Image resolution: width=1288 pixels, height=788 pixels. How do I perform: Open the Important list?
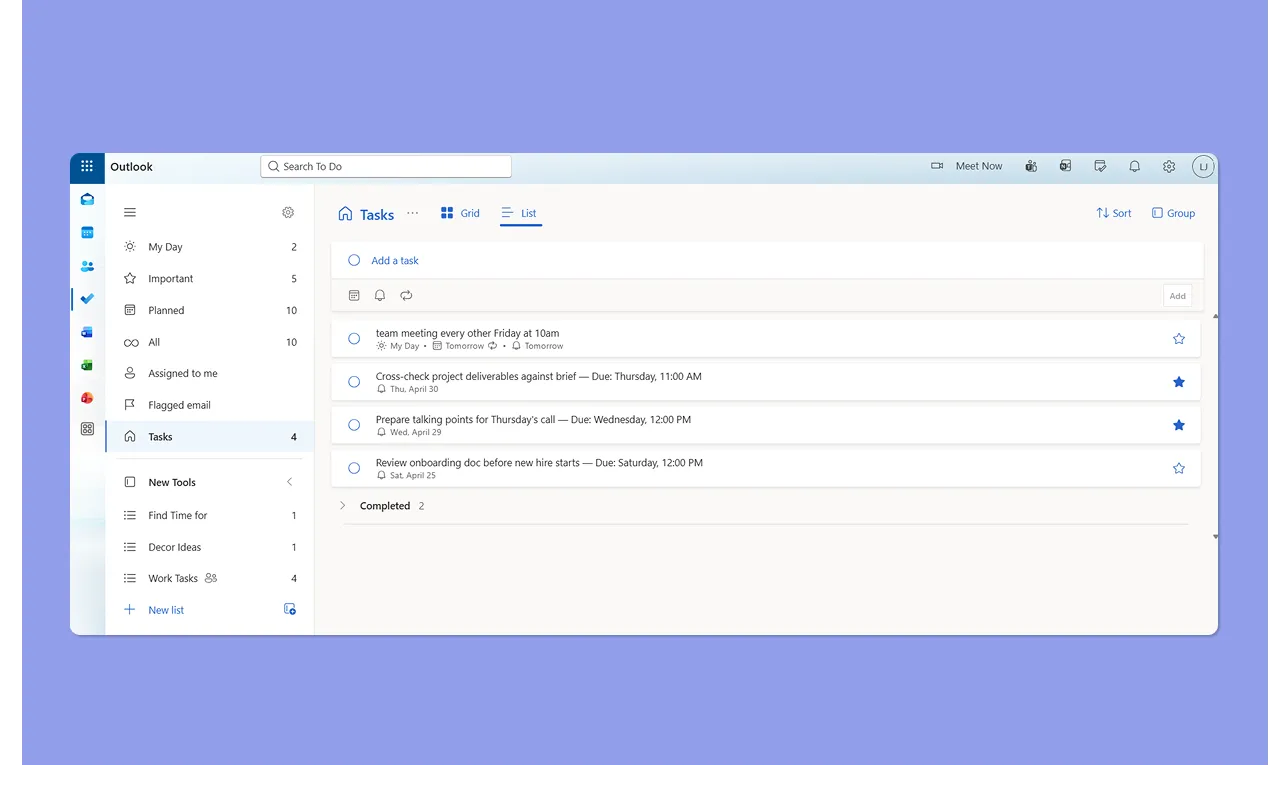pyautogui.click(x=210, y=279)
